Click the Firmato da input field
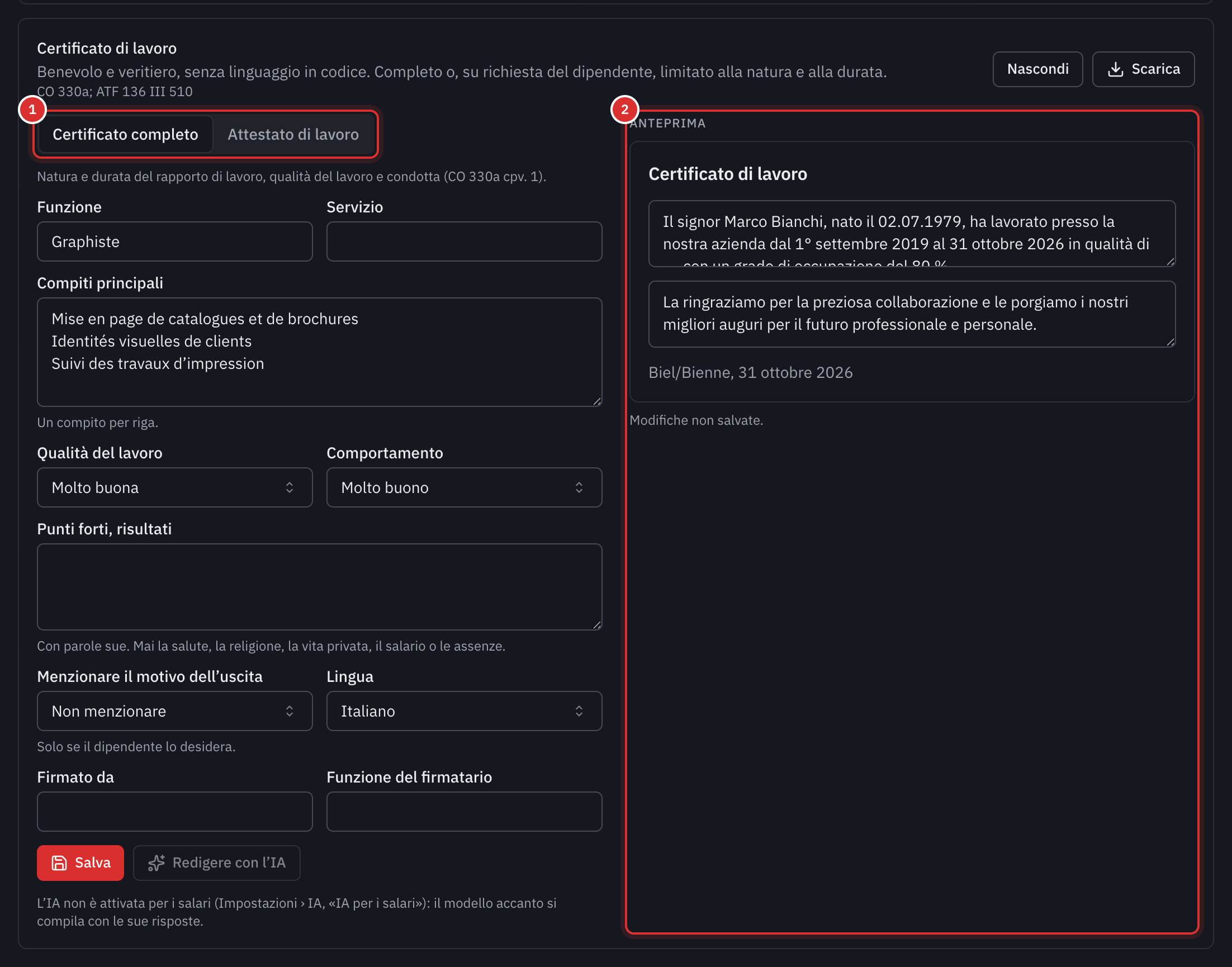The height and width of the screenshot is (967, 1232). click(x=174, y=812)
